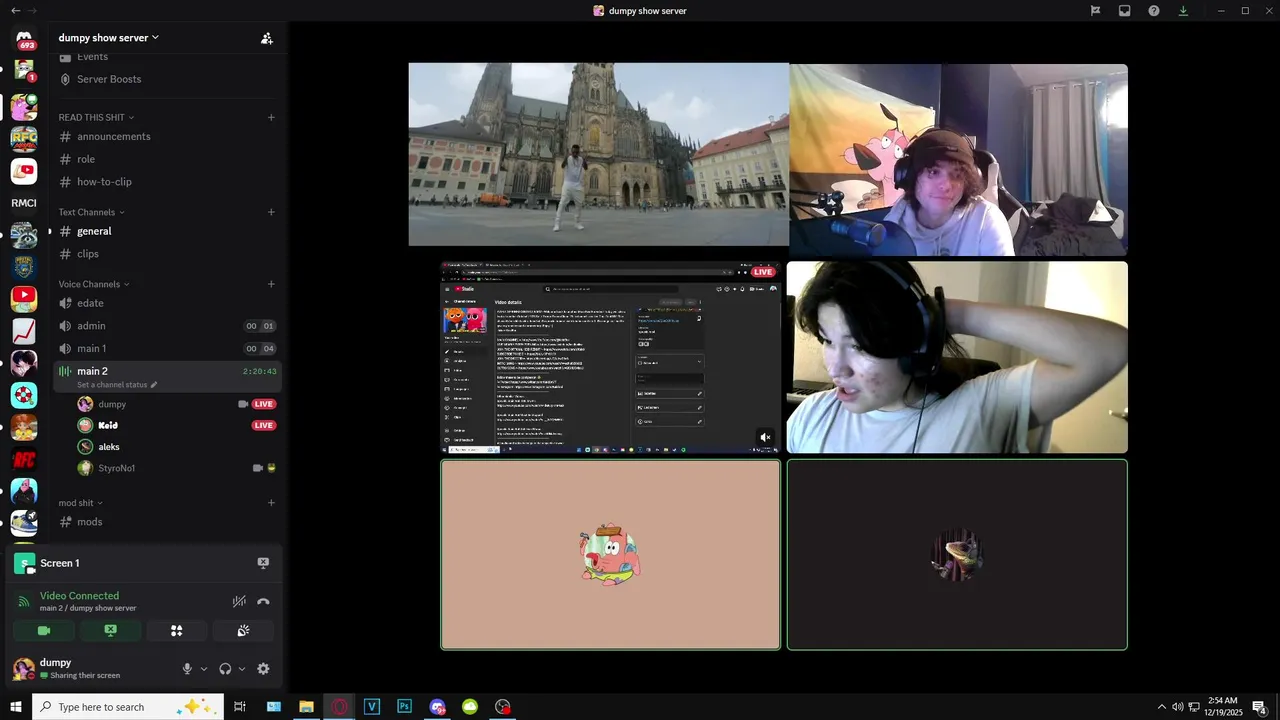Focus the Prague cathedral video tile
The height and width of the screenshot is (720, 1280).
point(598,154)
